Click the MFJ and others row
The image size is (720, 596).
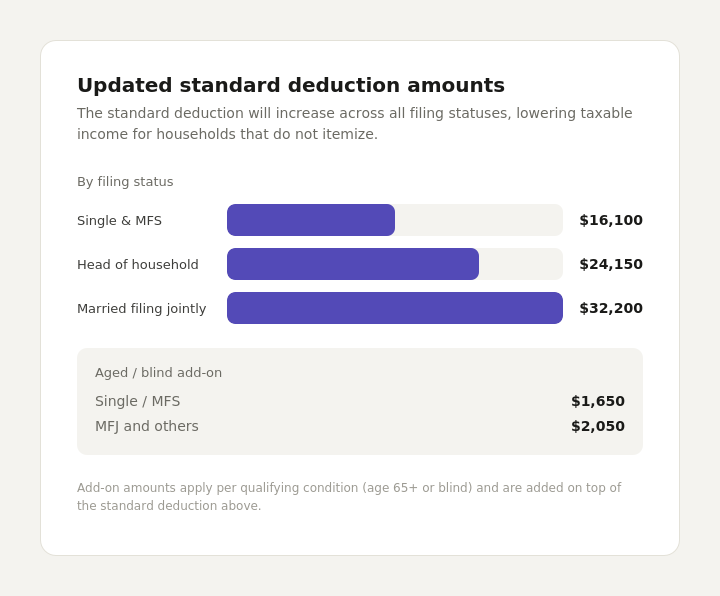coord(360,426)
